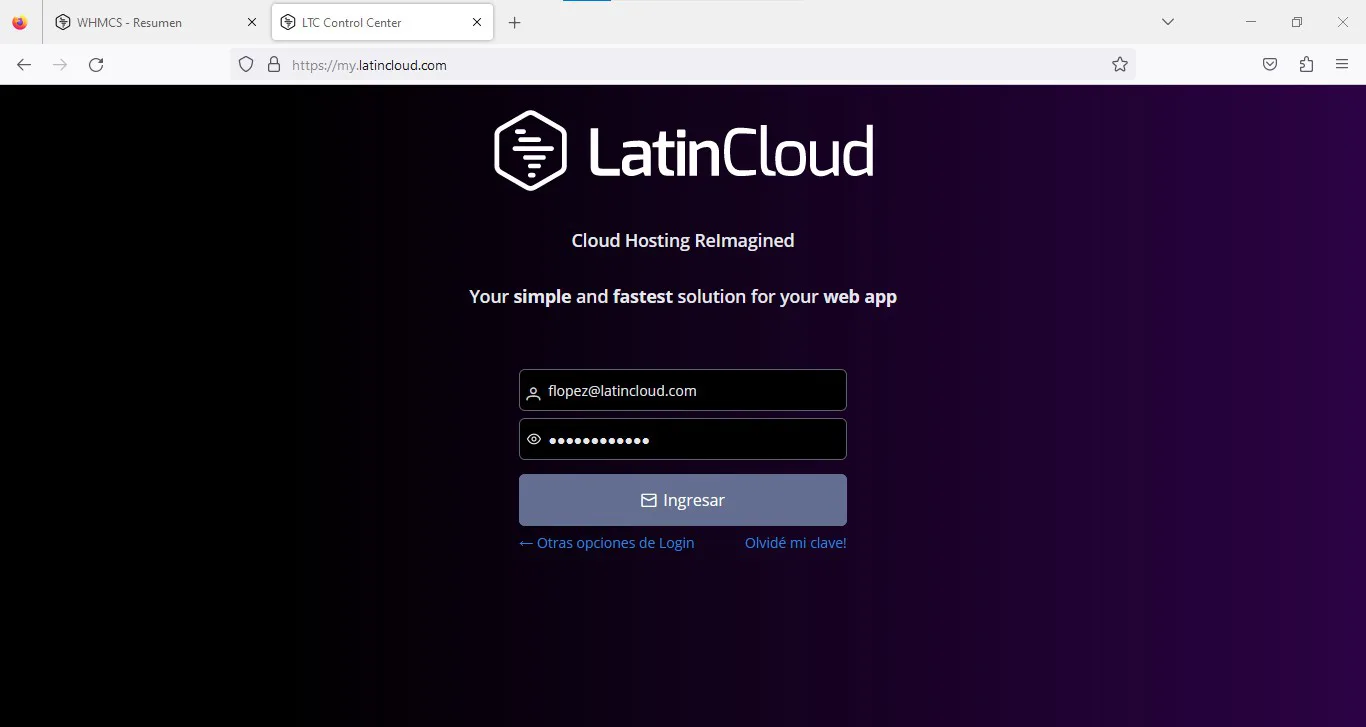Open the Firefox application menu
1366x727 pixels.
point(1342,65)
